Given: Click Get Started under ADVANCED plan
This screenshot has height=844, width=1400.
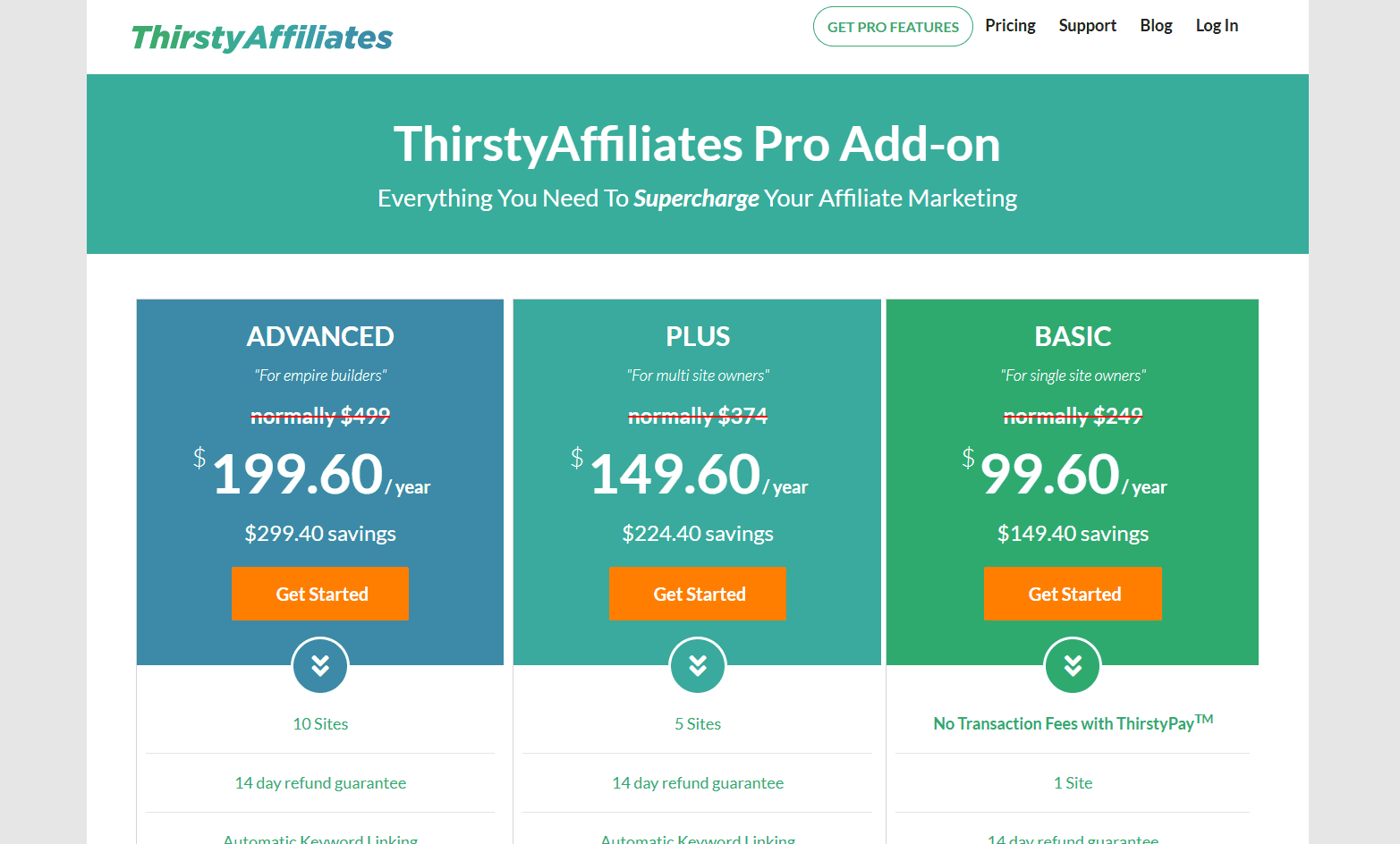Looking at the screenshot, I should tap(320, 593).
